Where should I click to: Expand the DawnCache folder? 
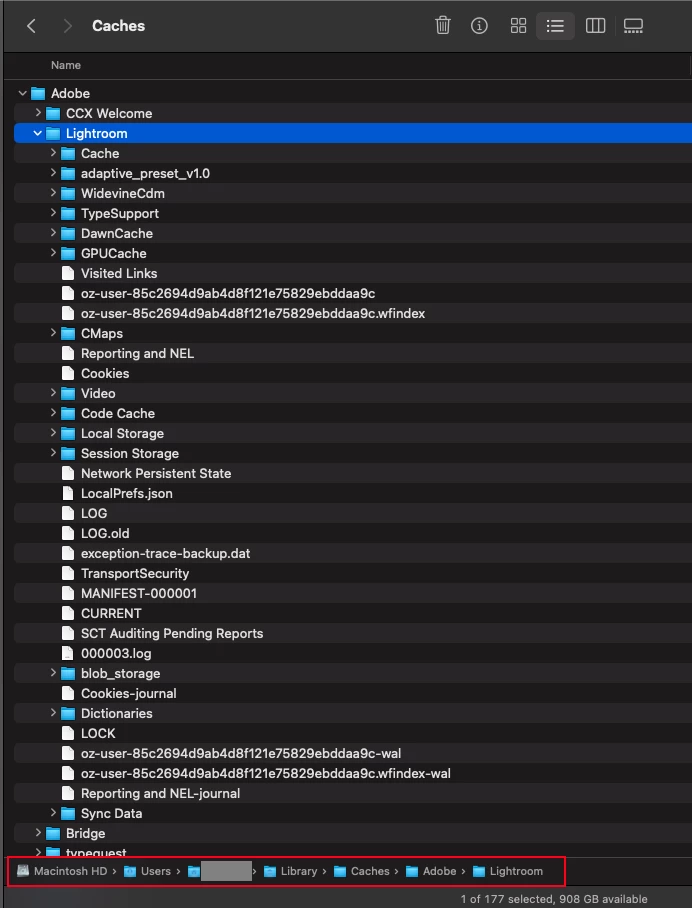53,232
